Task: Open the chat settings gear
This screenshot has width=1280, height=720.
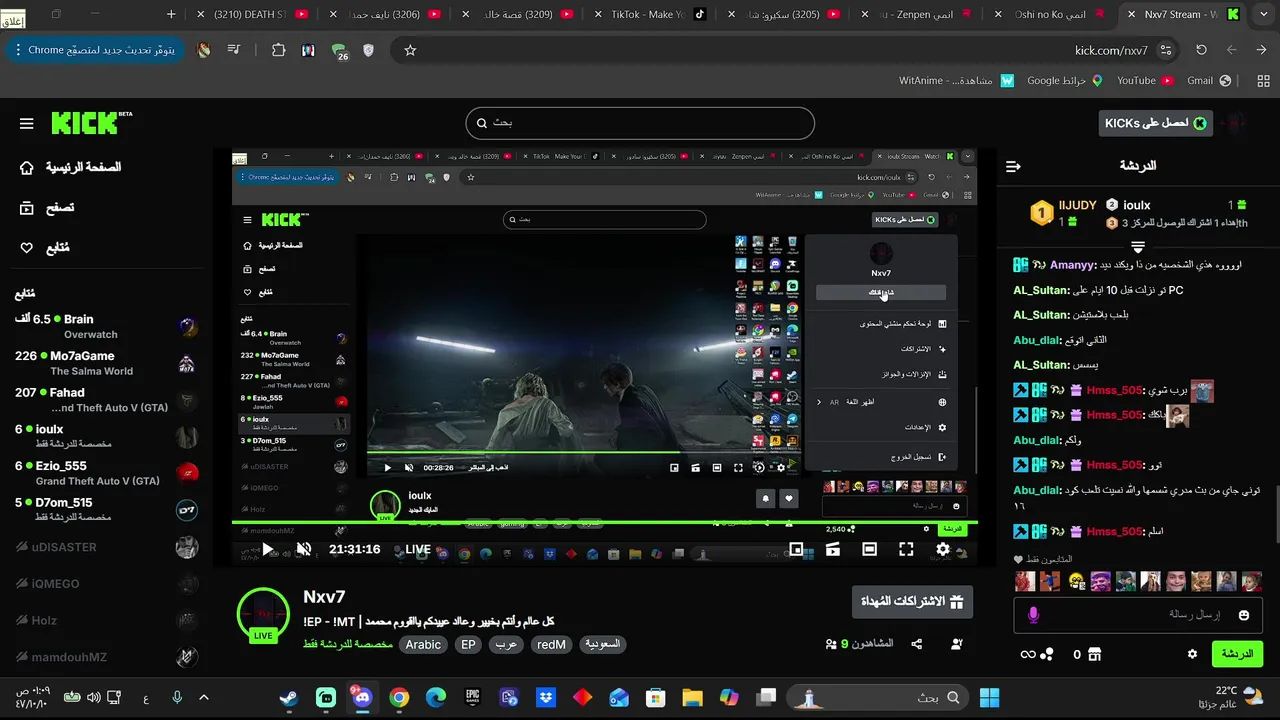Action: click(x=1192, y=654)
